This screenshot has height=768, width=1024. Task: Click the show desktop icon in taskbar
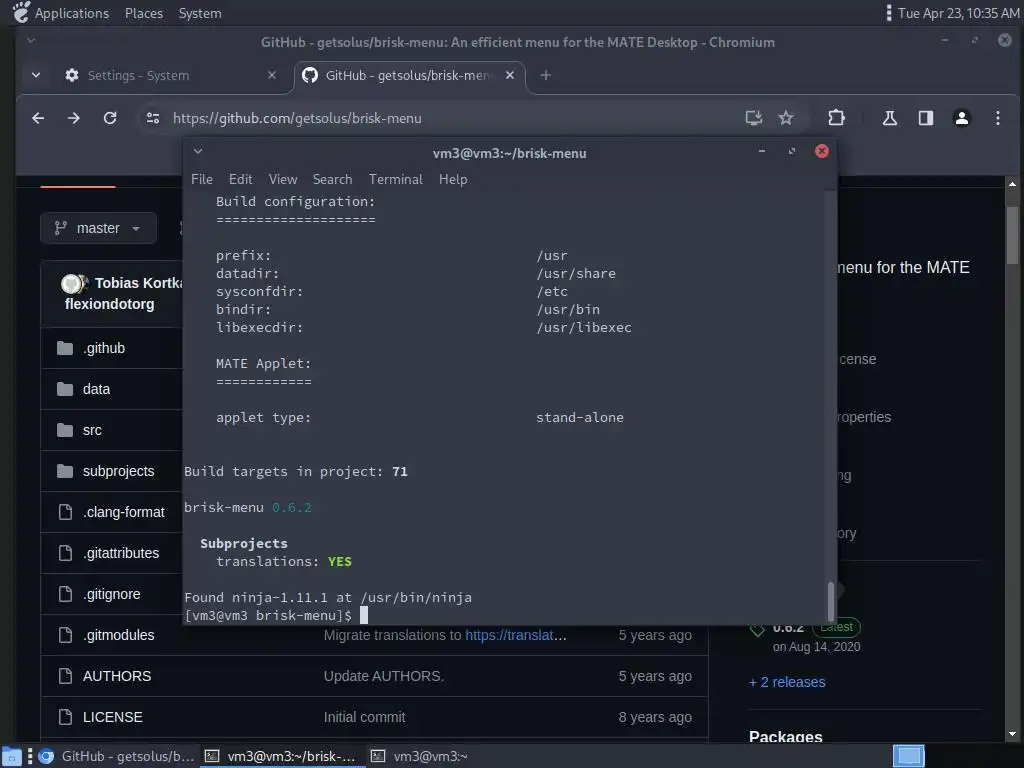pos(11,756)
